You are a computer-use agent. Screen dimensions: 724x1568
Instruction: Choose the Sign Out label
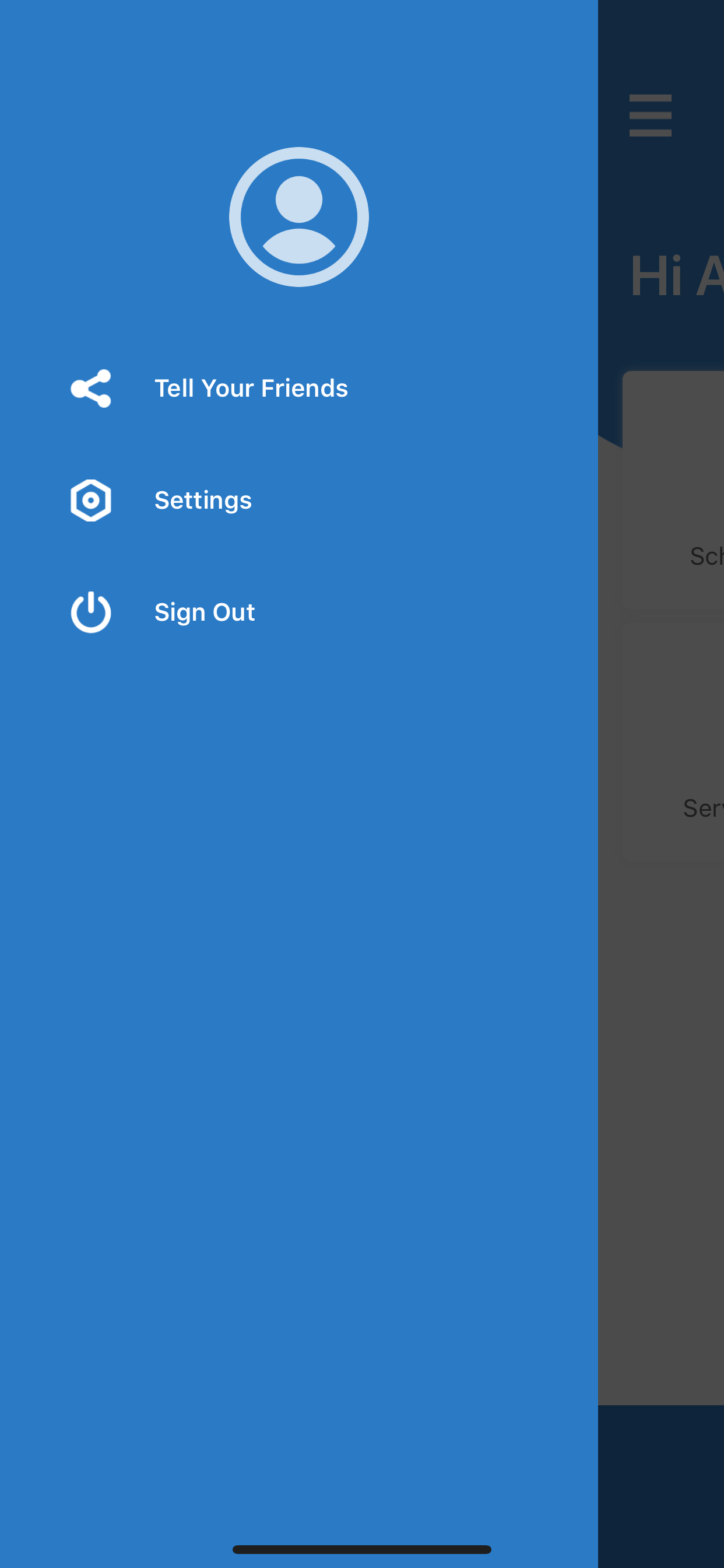coord(205,612)
